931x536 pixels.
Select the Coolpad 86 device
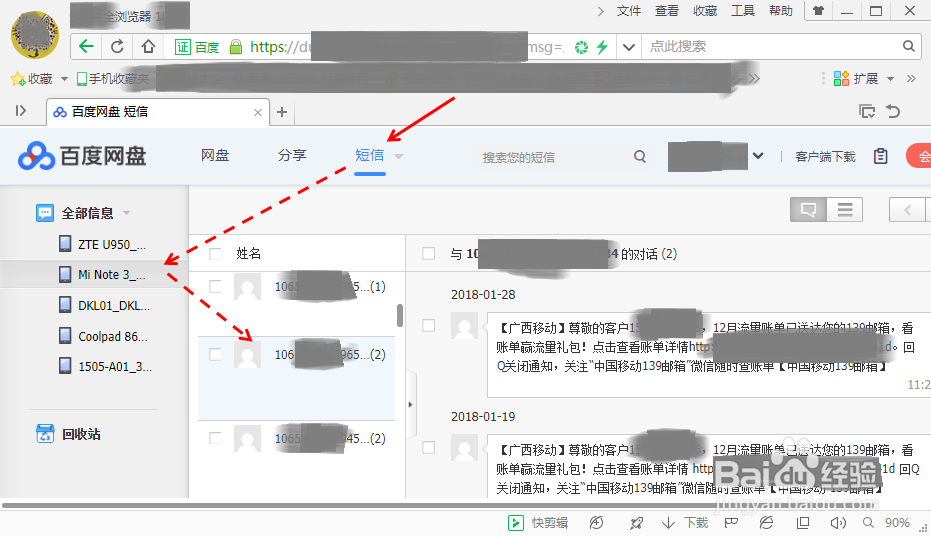click(x=104, y=336)
